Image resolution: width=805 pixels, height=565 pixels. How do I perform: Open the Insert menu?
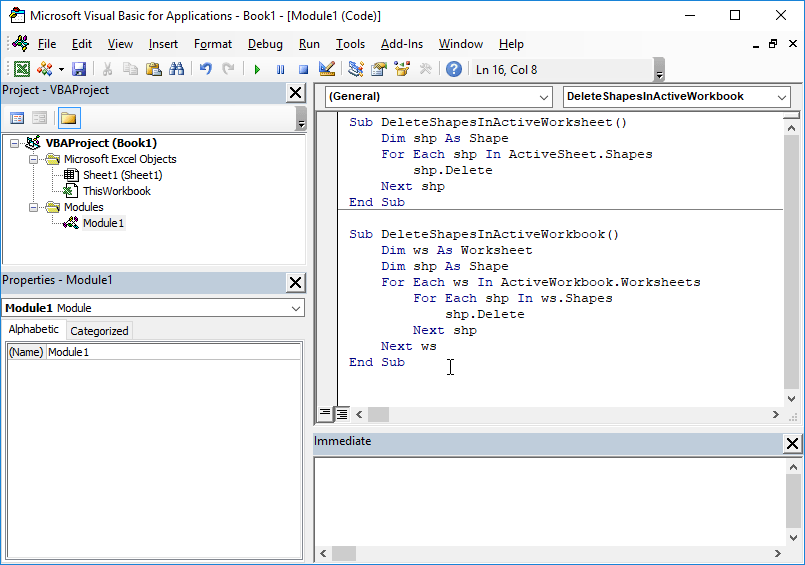coord(163,44)
